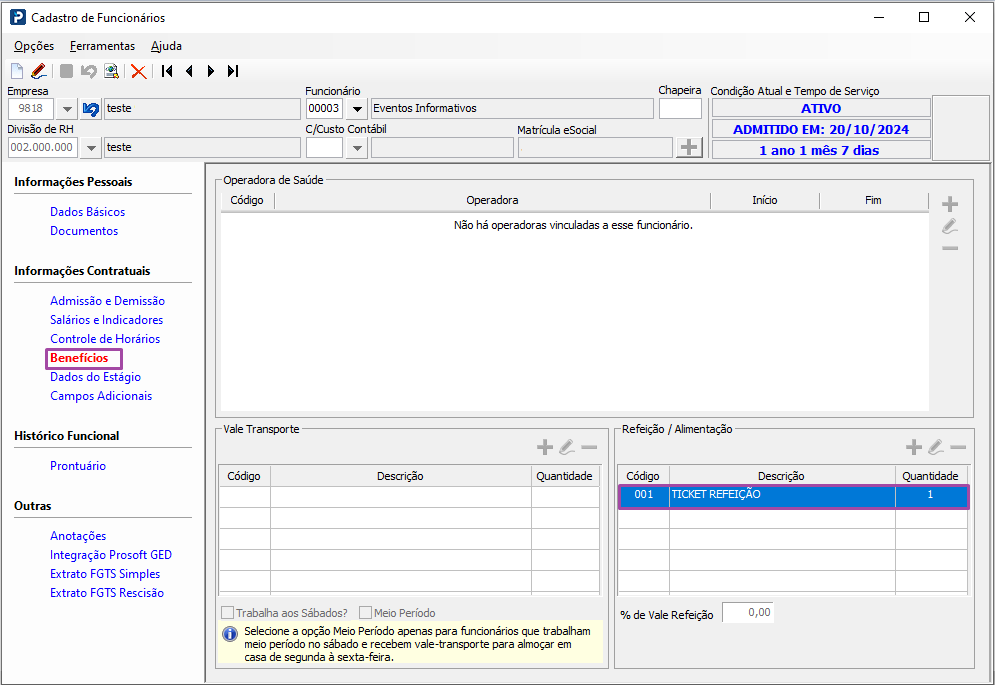The height and width of the screenshot is (685, 995).
Task: Click the Operadora column header
Action: 492,201
